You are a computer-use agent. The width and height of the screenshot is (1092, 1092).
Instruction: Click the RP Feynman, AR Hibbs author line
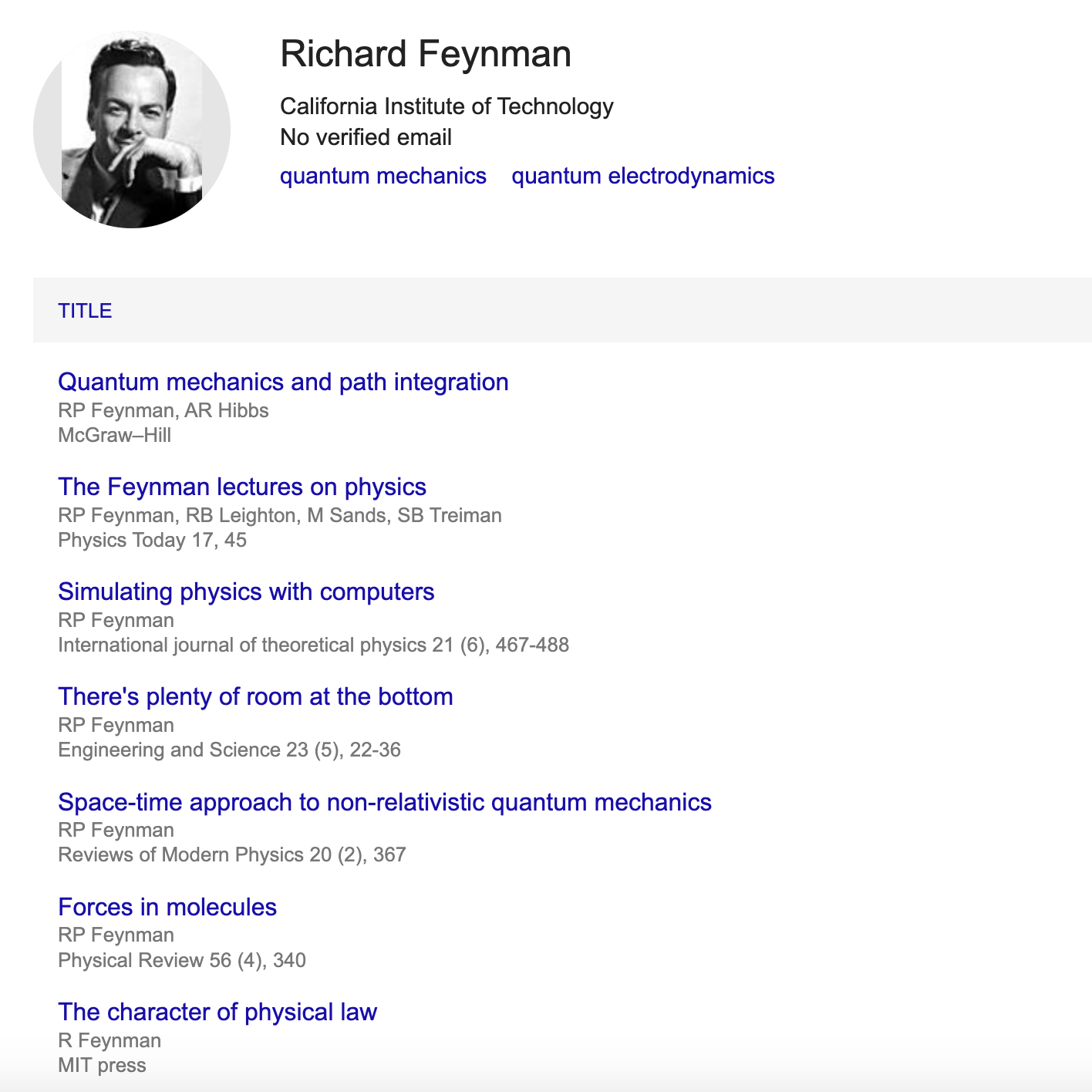(x=163, y=410)
